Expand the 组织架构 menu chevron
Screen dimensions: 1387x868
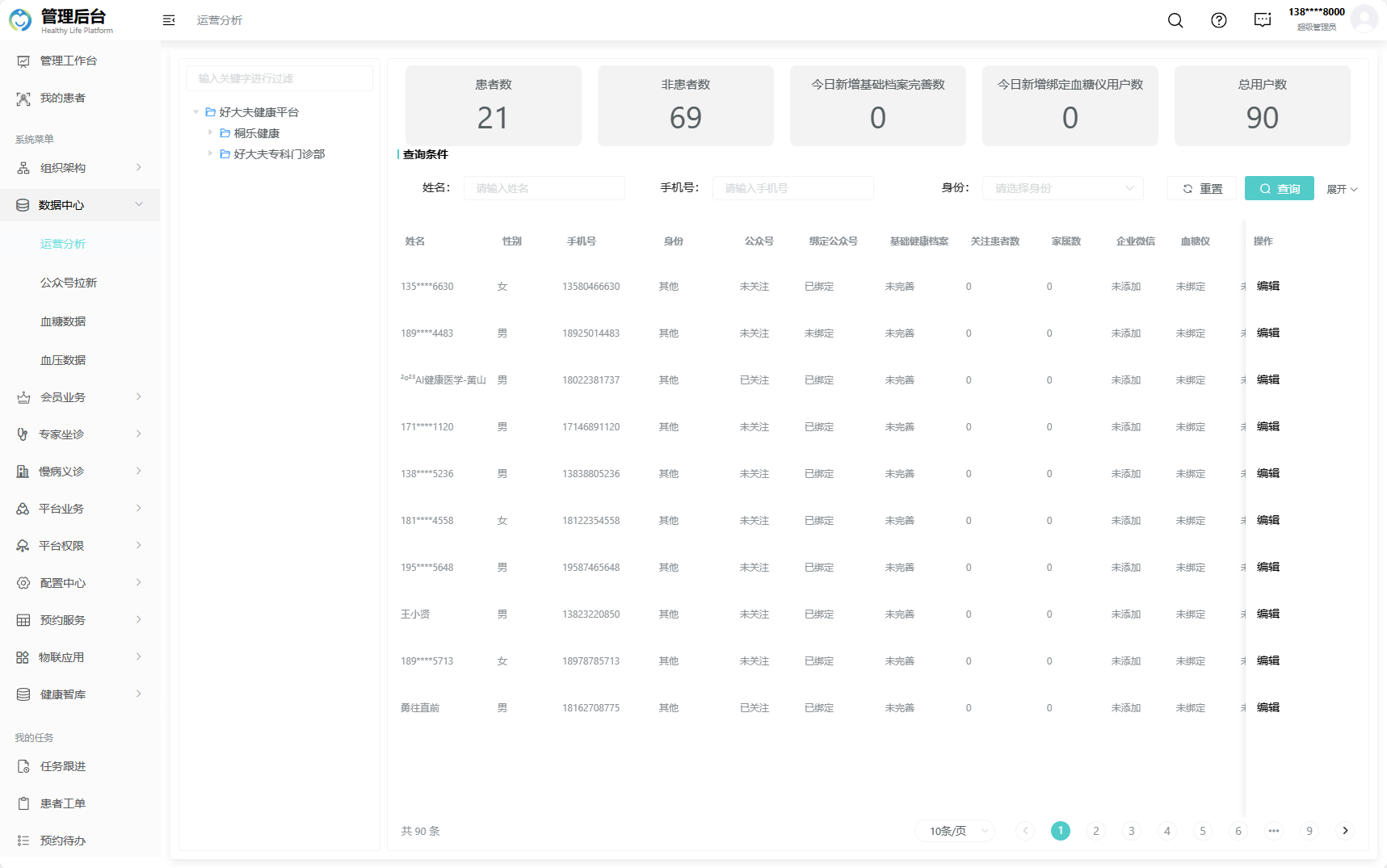(139, 167)
